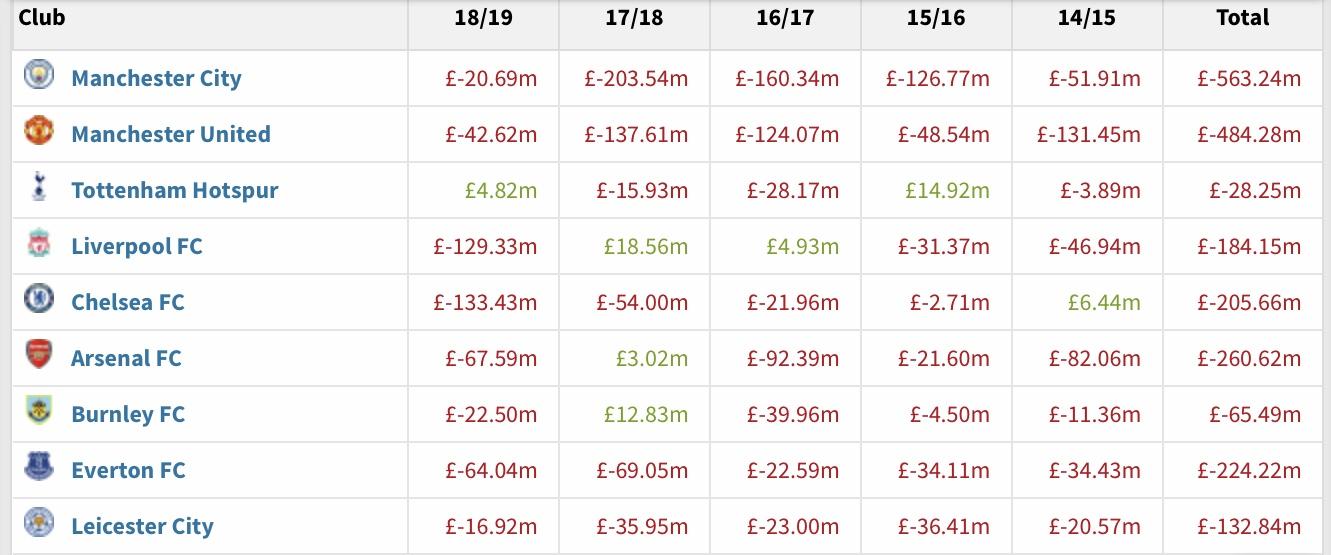
Task: Sort by the Club column header
Action: pyautogui.click(x=42, y=17)
